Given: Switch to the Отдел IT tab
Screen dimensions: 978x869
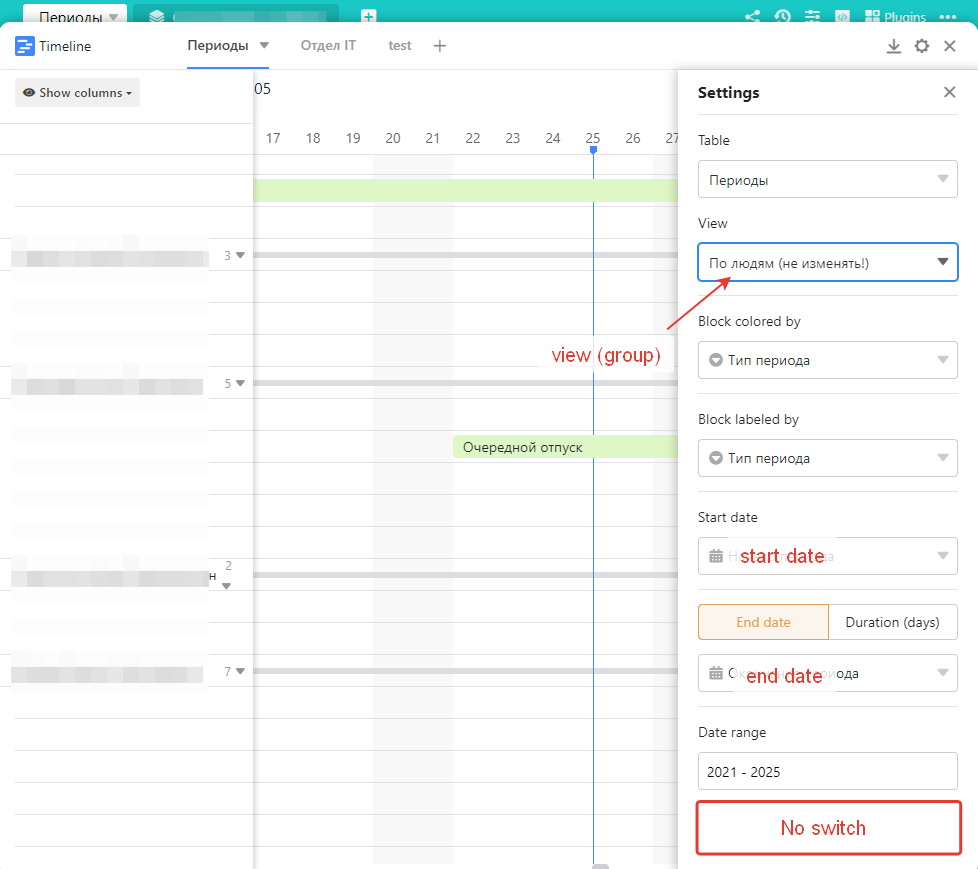Looking at the screenshot, I should [328, 46].
